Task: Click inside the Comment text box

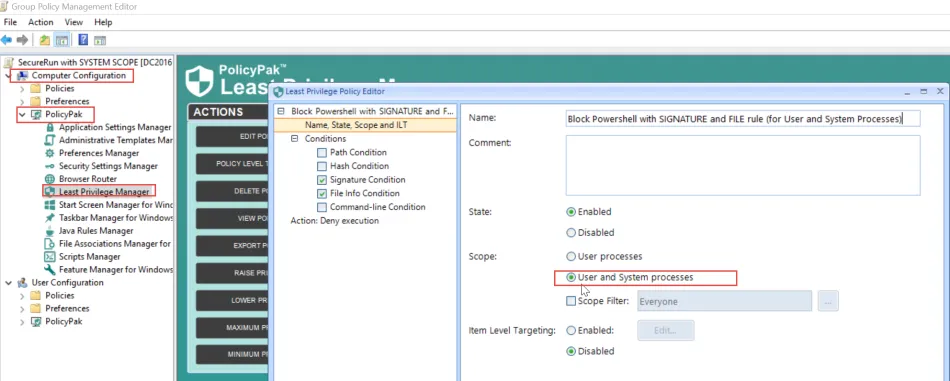Action: click(743, 165)
